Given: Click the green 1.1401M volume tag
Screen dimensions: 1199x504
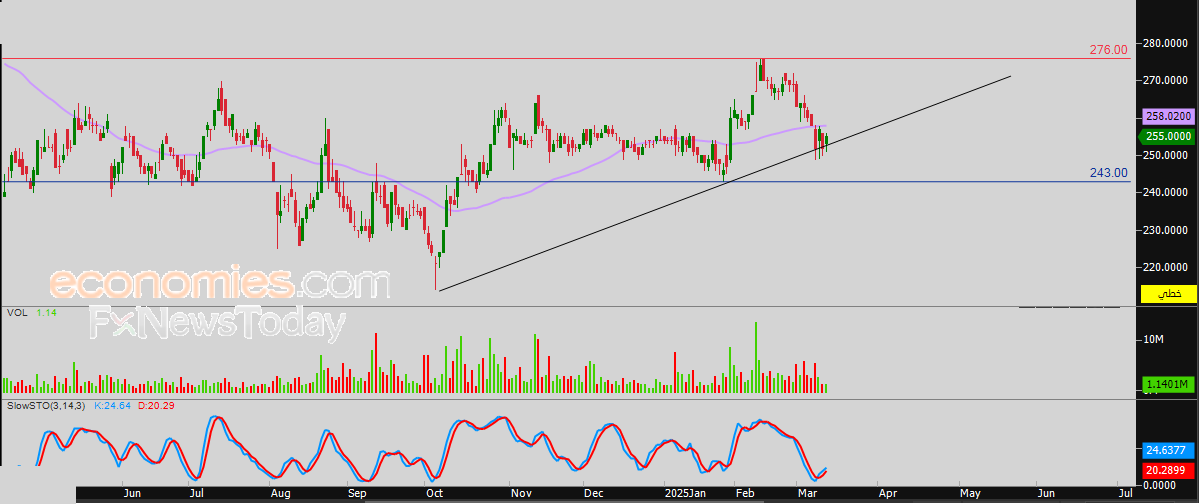Looking at the screenshot, I should click(x=1168, y=384).
